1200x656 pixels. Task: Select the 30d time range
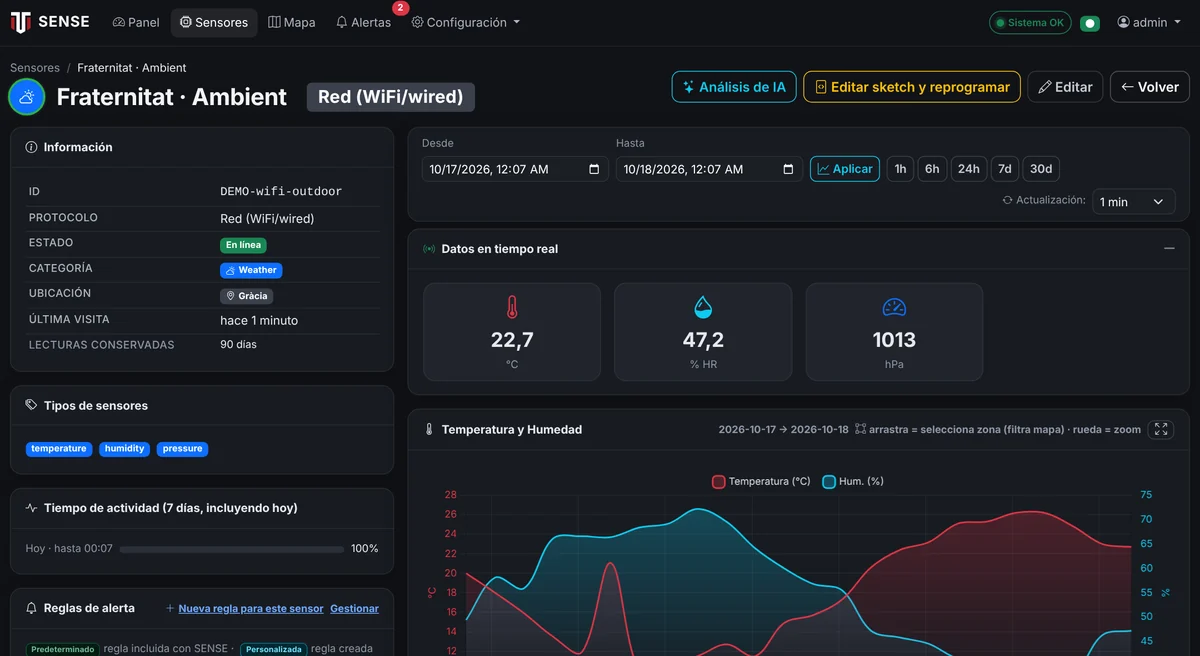[x=1041, y=169]
